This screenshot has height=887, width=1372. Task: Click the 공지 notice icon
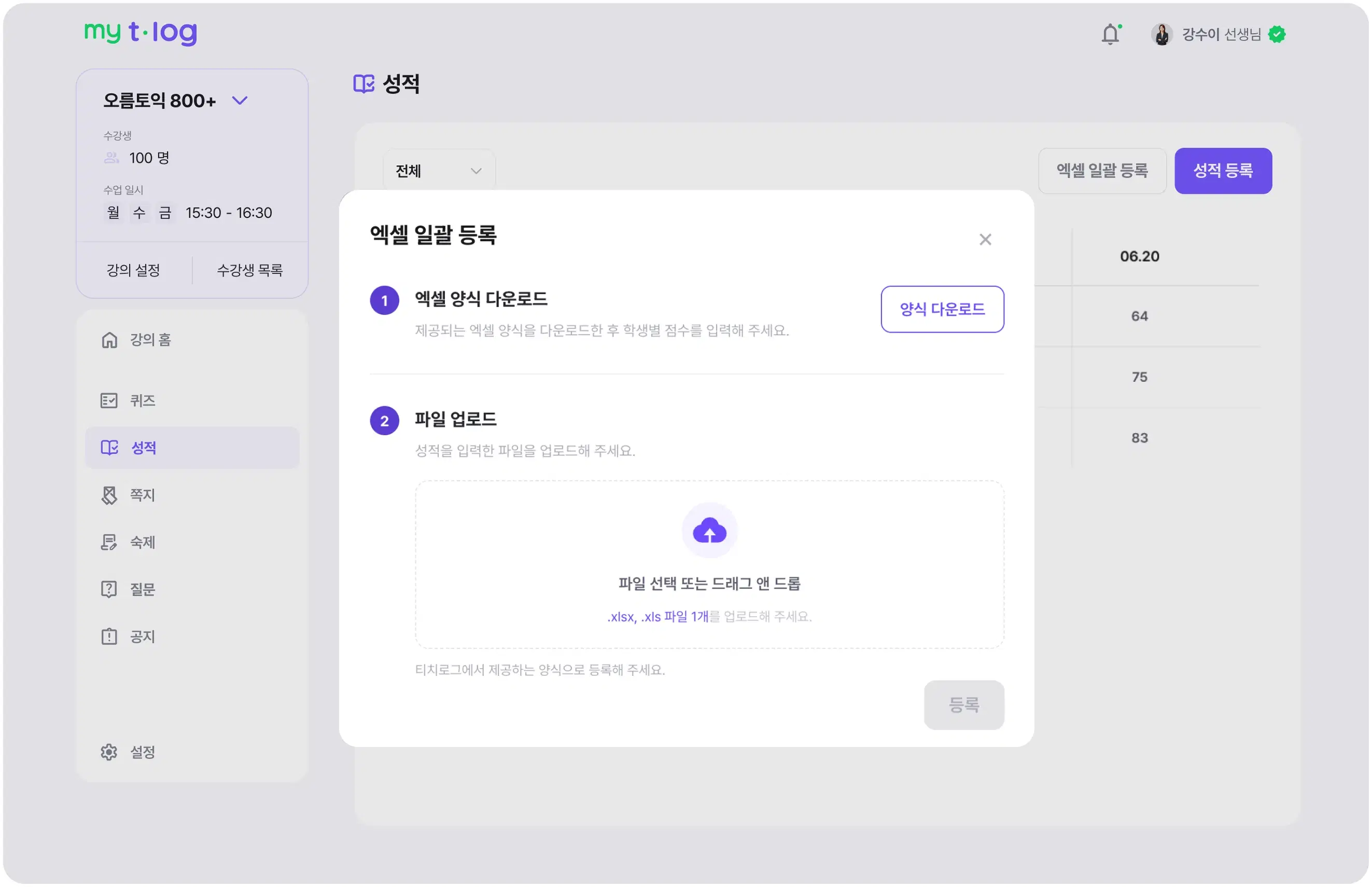point(109,636)
